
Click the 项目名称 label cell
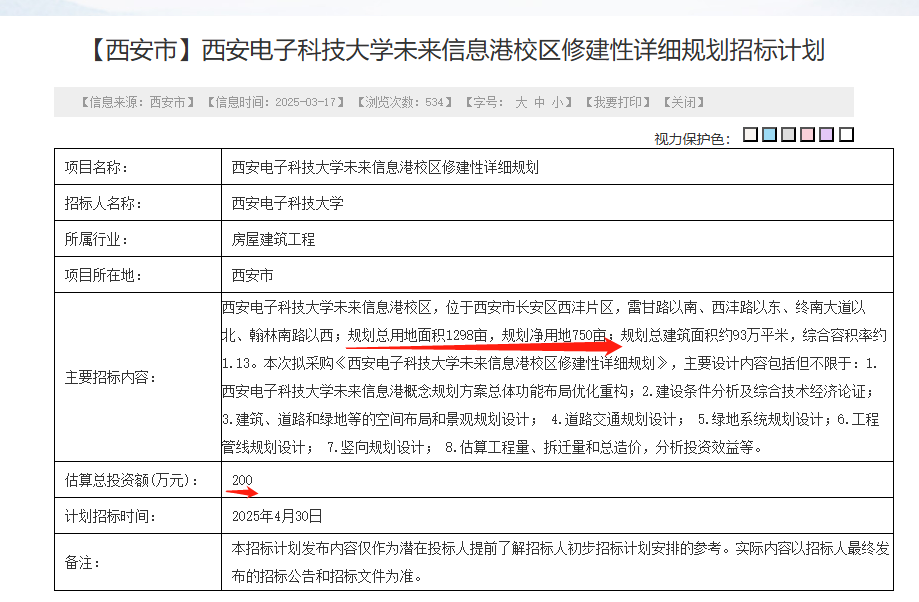point(138,167)
